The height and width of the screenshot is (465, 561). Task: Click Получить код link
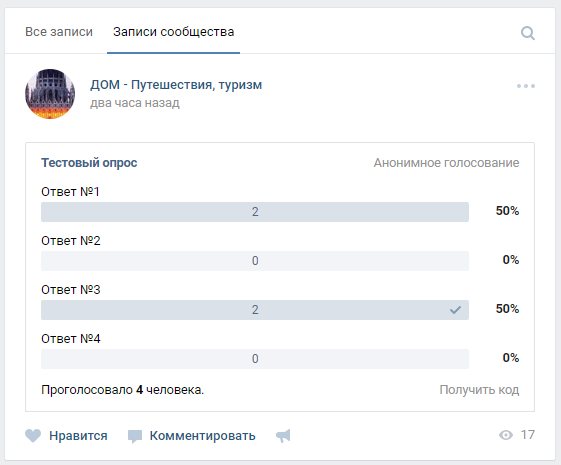click(479, 390)
